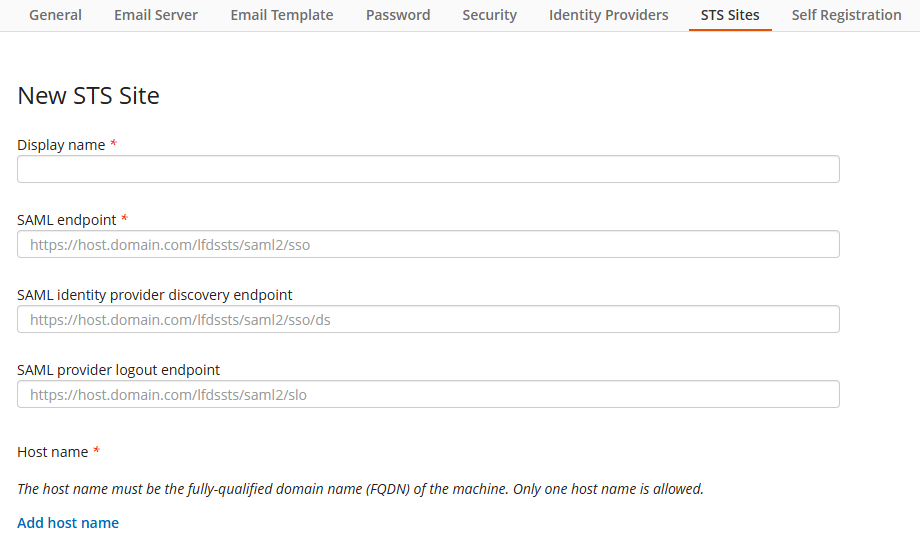
Task: Click the SAML provider logout endpoint label
Action: 118,370
